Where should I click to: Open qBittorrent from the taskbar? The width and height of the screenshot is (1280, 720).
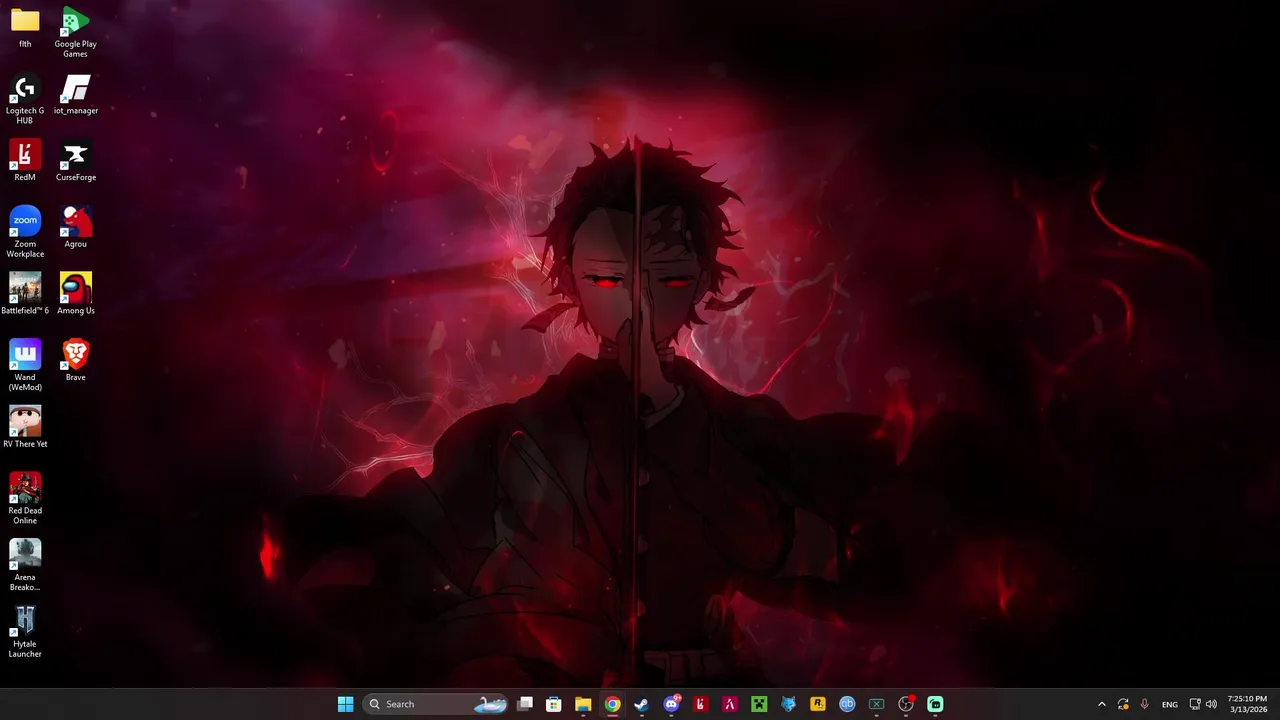847,704
